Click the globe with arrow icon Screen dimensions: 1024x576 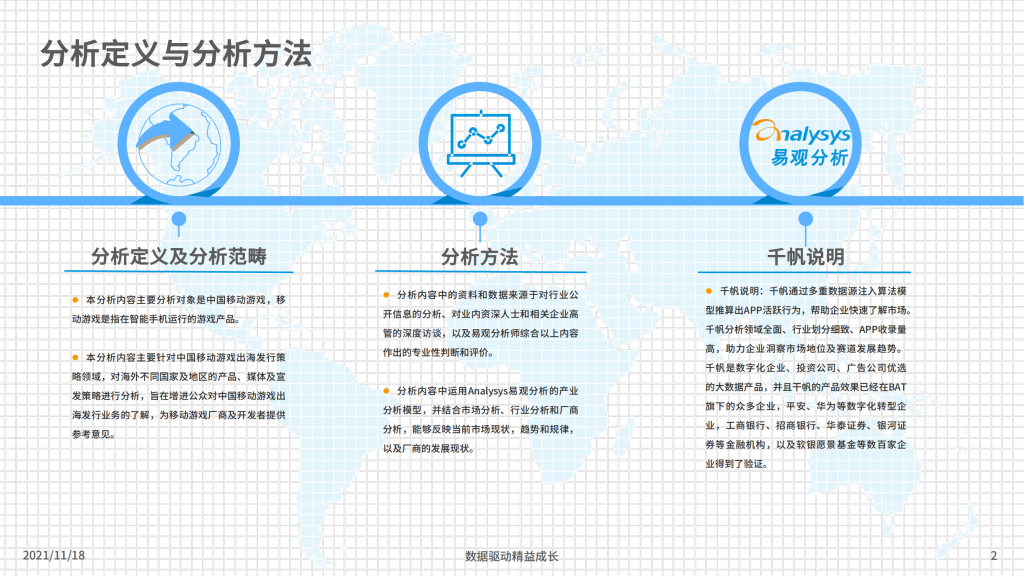point(178,140)
